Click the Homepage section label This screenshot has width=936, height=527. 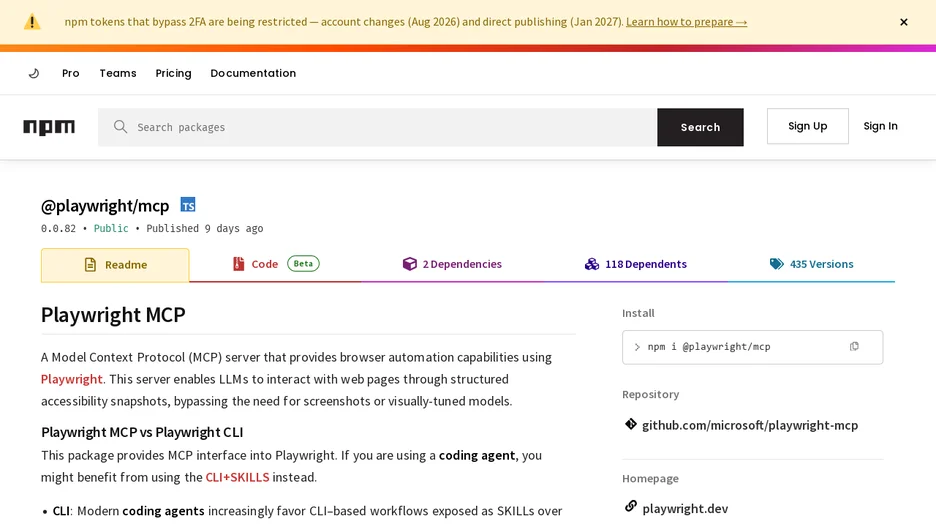(x=650, y=479)
